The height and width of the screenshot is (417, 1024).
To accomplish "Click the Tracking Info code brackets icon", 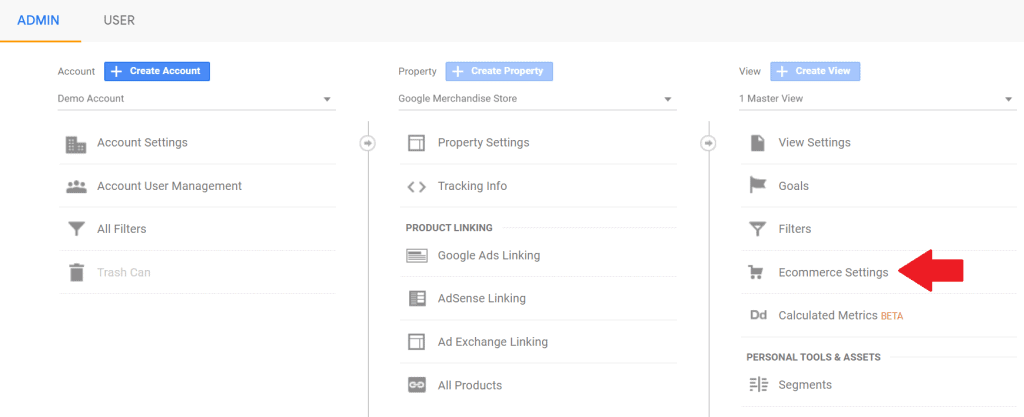I will 416,187.
